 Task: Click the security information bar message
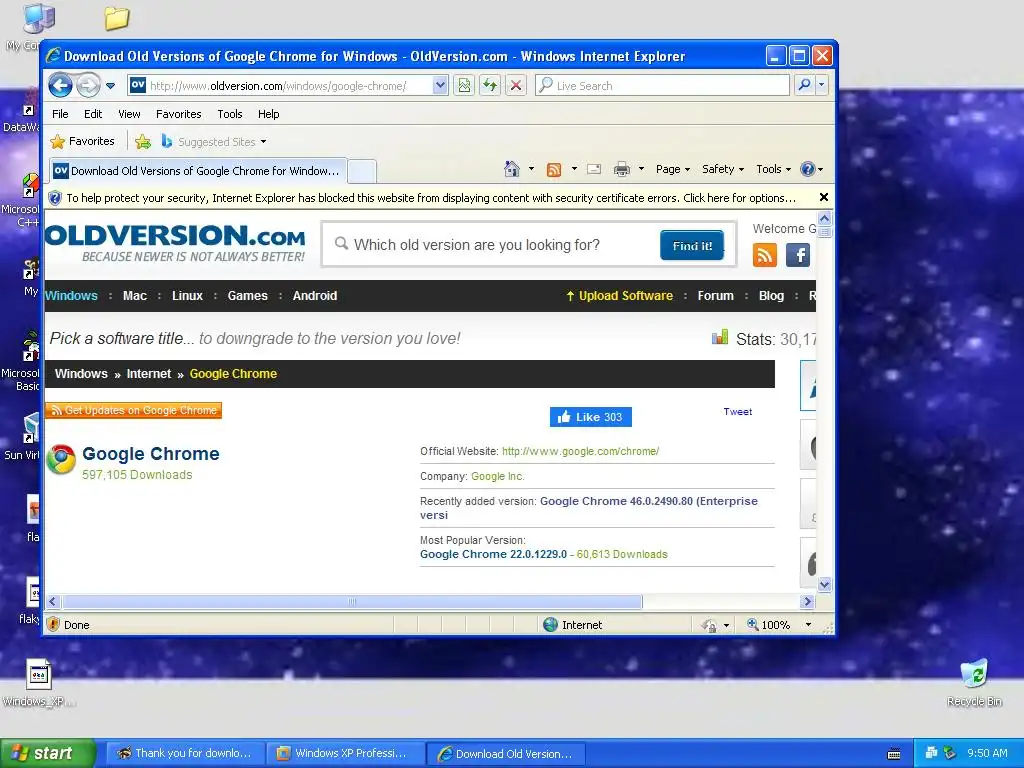431,198
